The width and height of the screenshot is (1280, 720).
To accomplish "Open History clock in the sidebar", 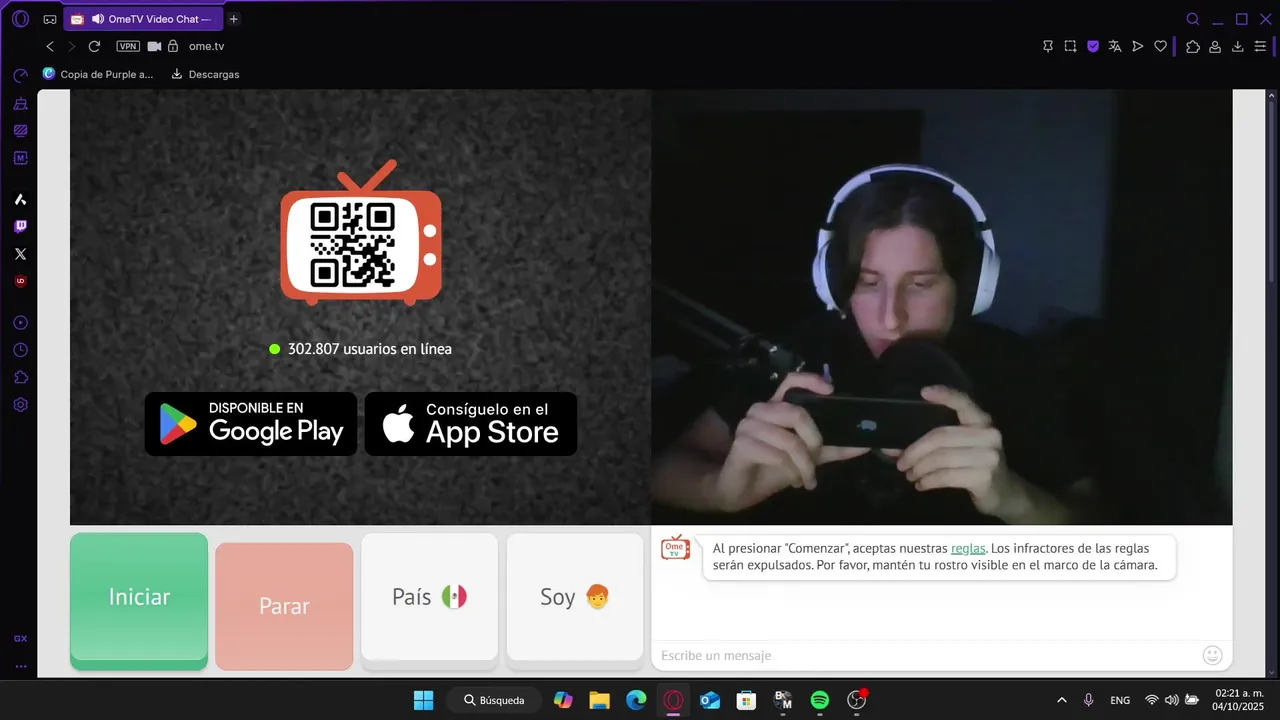I will (20, 350).
